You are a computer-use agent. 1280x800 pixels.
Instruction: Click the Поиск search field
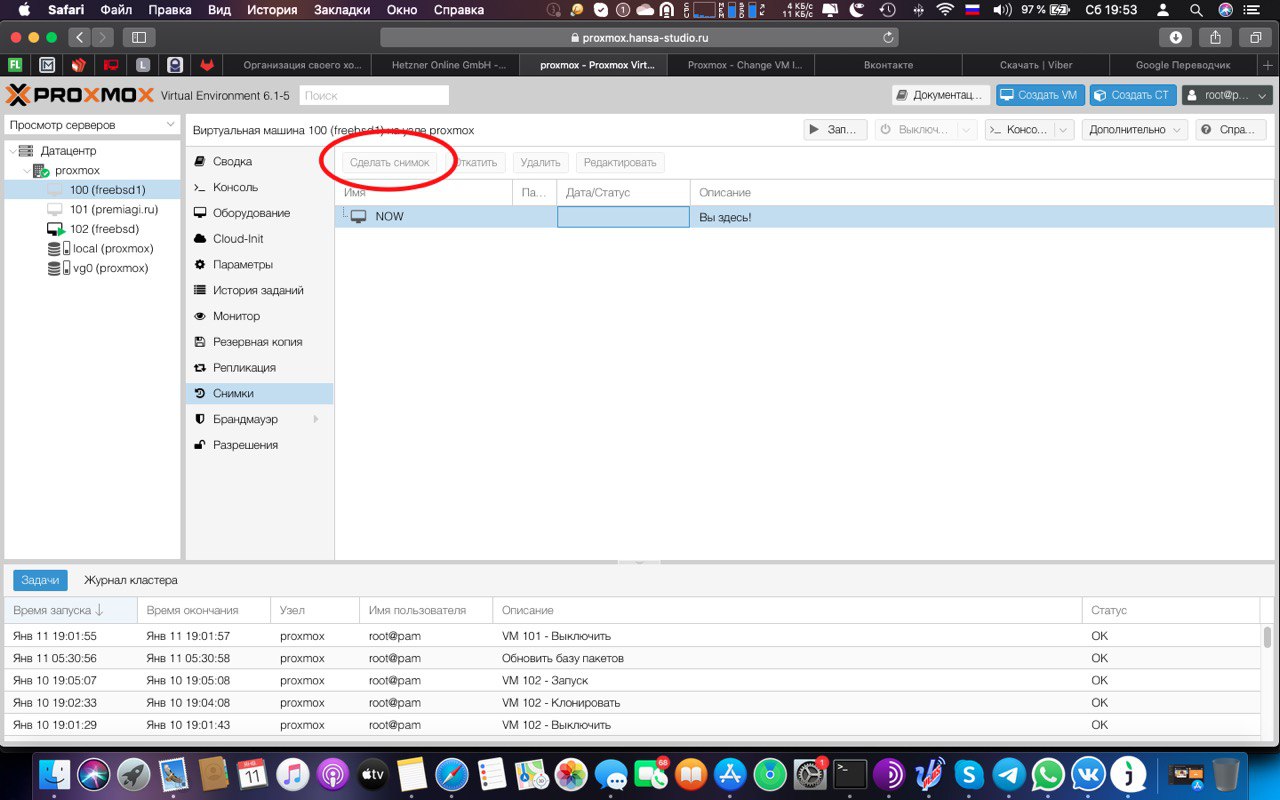tap(374, 95)
